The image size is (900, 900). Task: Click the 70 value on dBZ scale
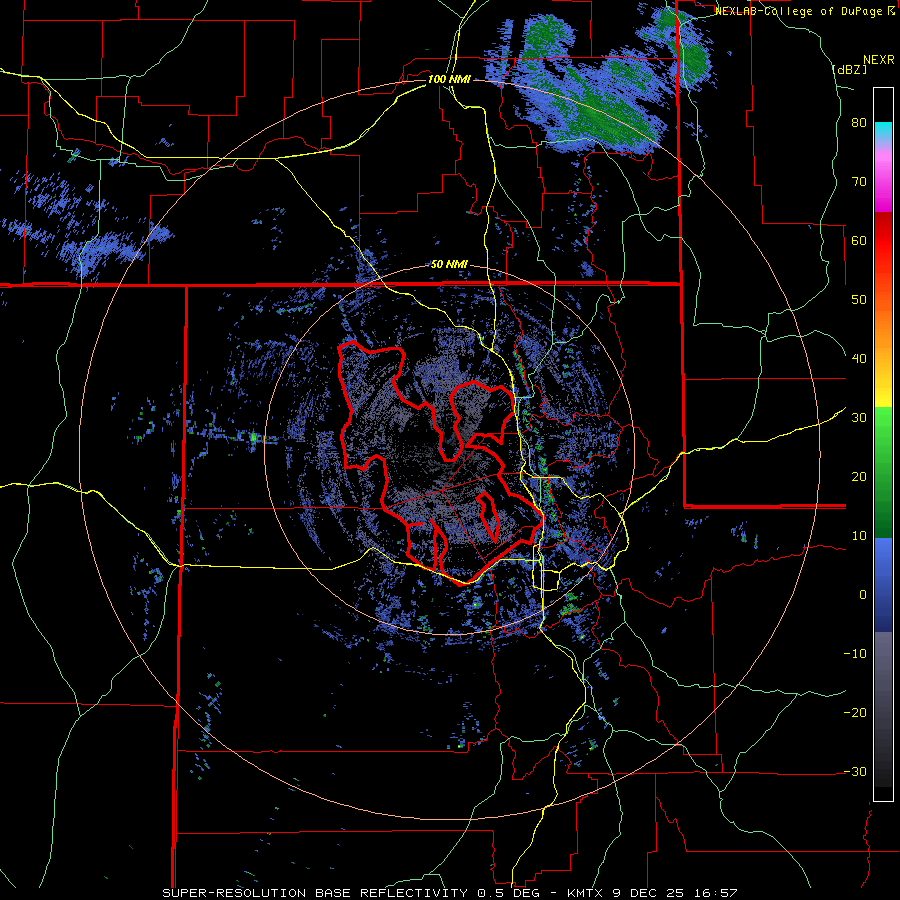[x=859, y=182]
